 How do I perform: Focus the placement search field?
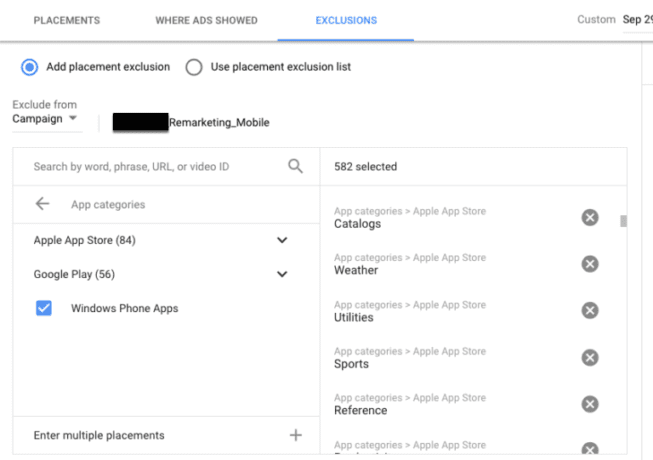(x=150, y=167)
